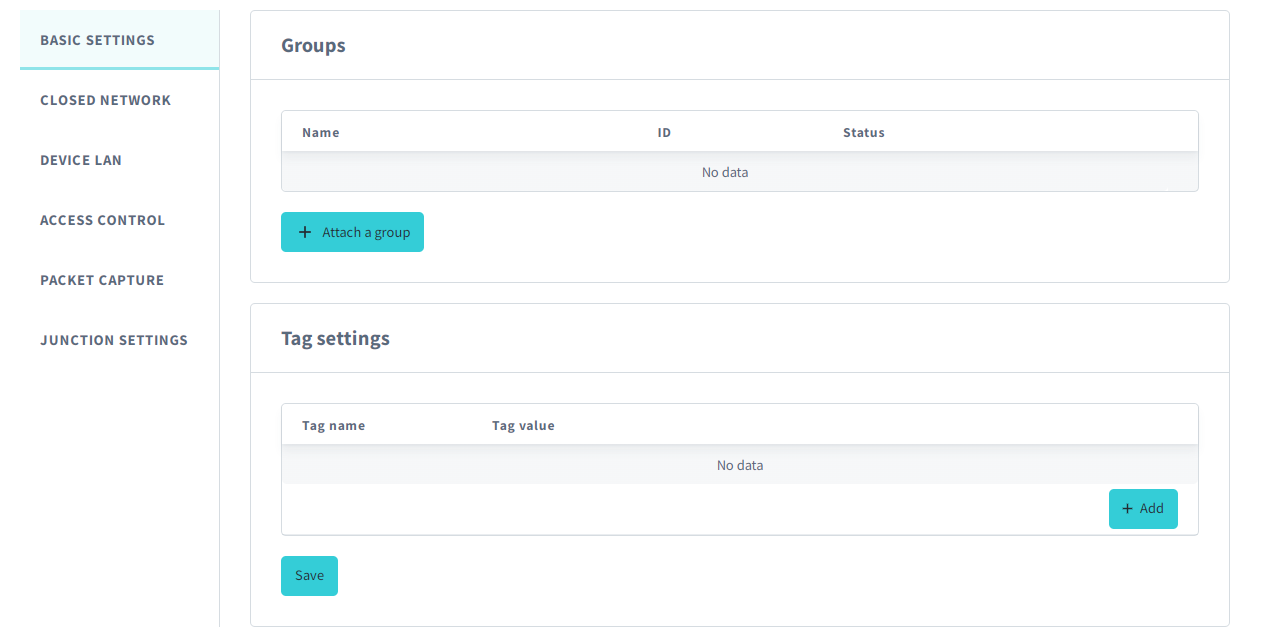Switch to Closed Network section

119,100
